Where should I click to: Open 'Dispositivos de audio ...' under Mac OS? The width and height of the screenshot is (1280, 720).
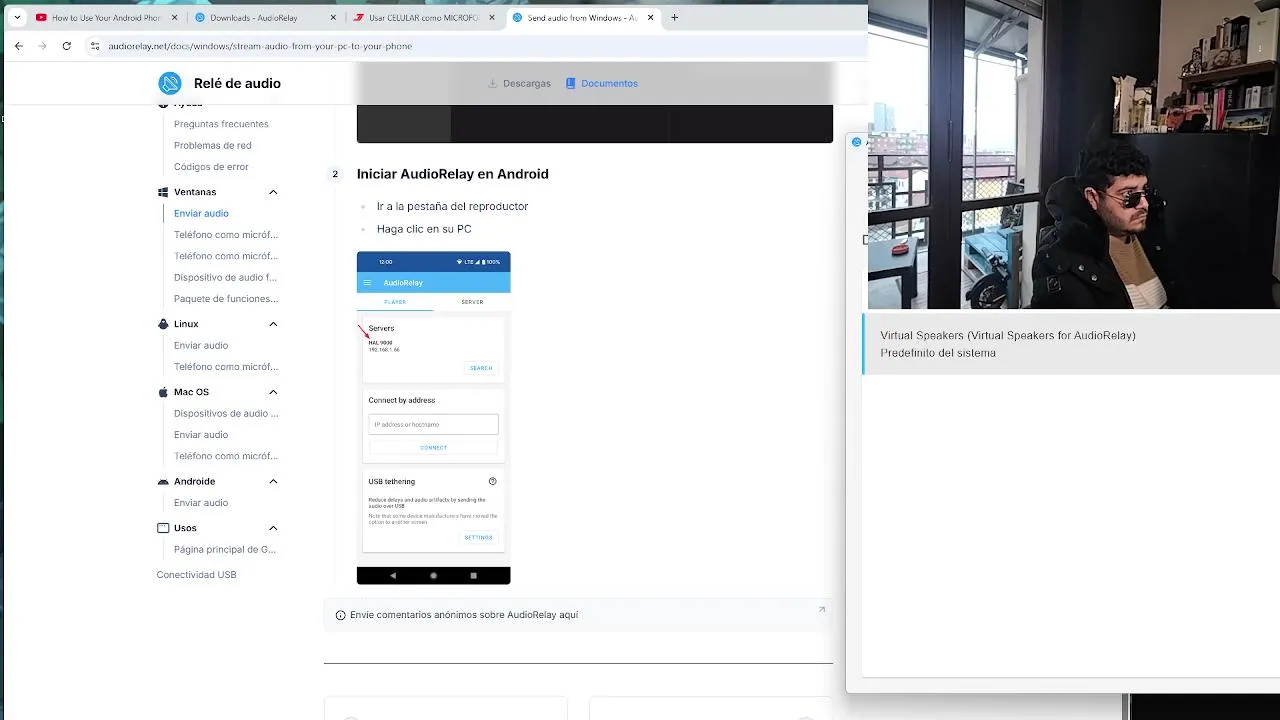226,414
